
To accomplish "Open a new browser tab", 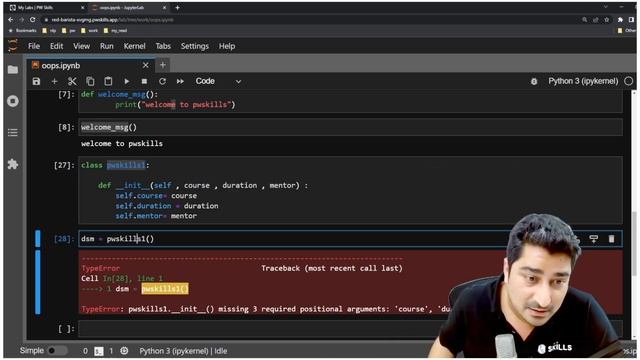I will [x=177, y=8].
